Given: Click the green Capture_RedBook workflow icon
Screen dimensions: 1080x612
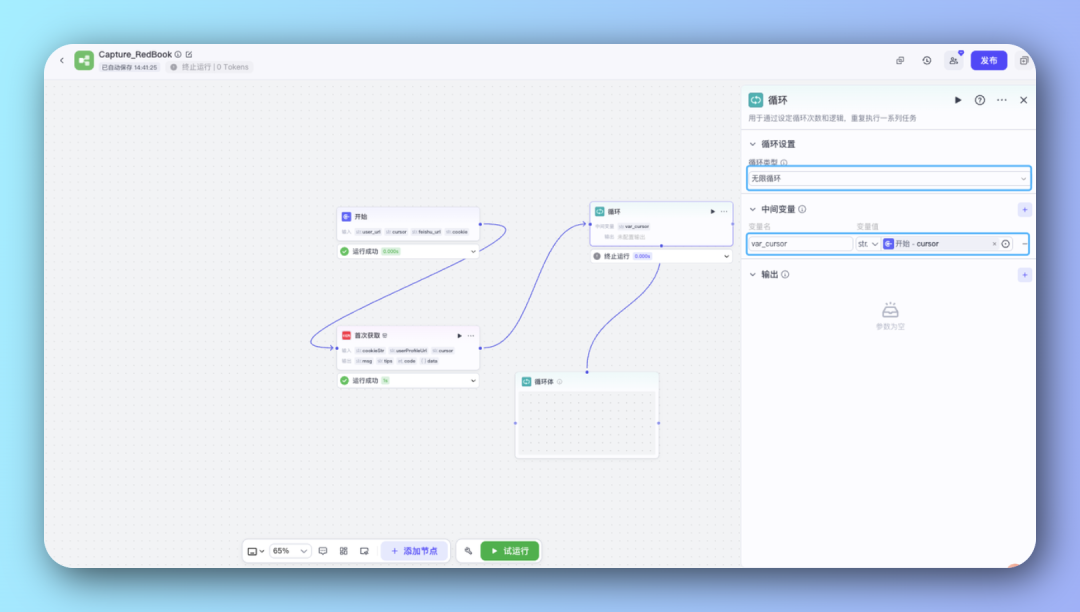Looking at the screenshot, I should click(x=84, y=61).
